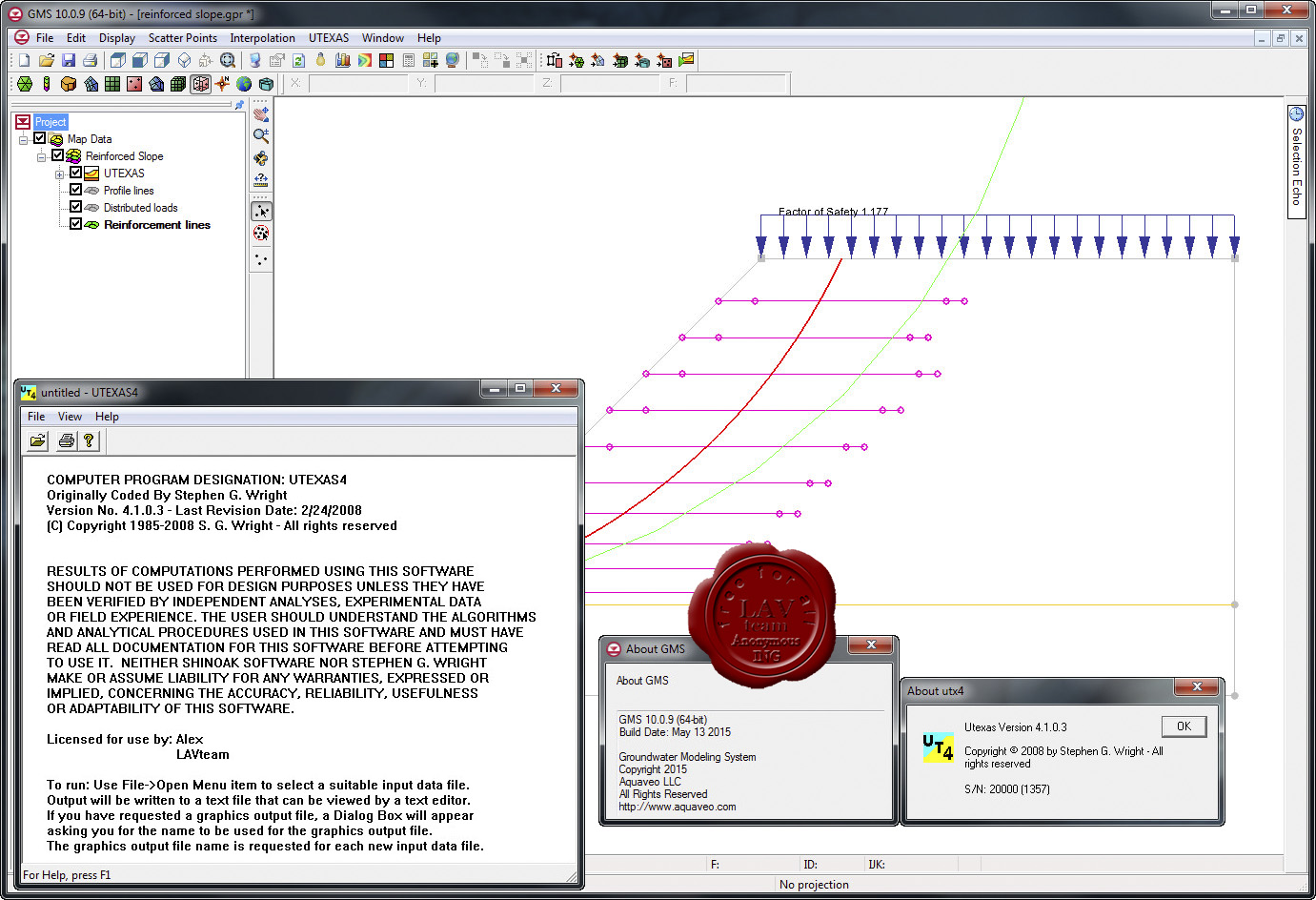
Task: Click the Help question mark icon in UTEXAS4
Action: (89, 440)
